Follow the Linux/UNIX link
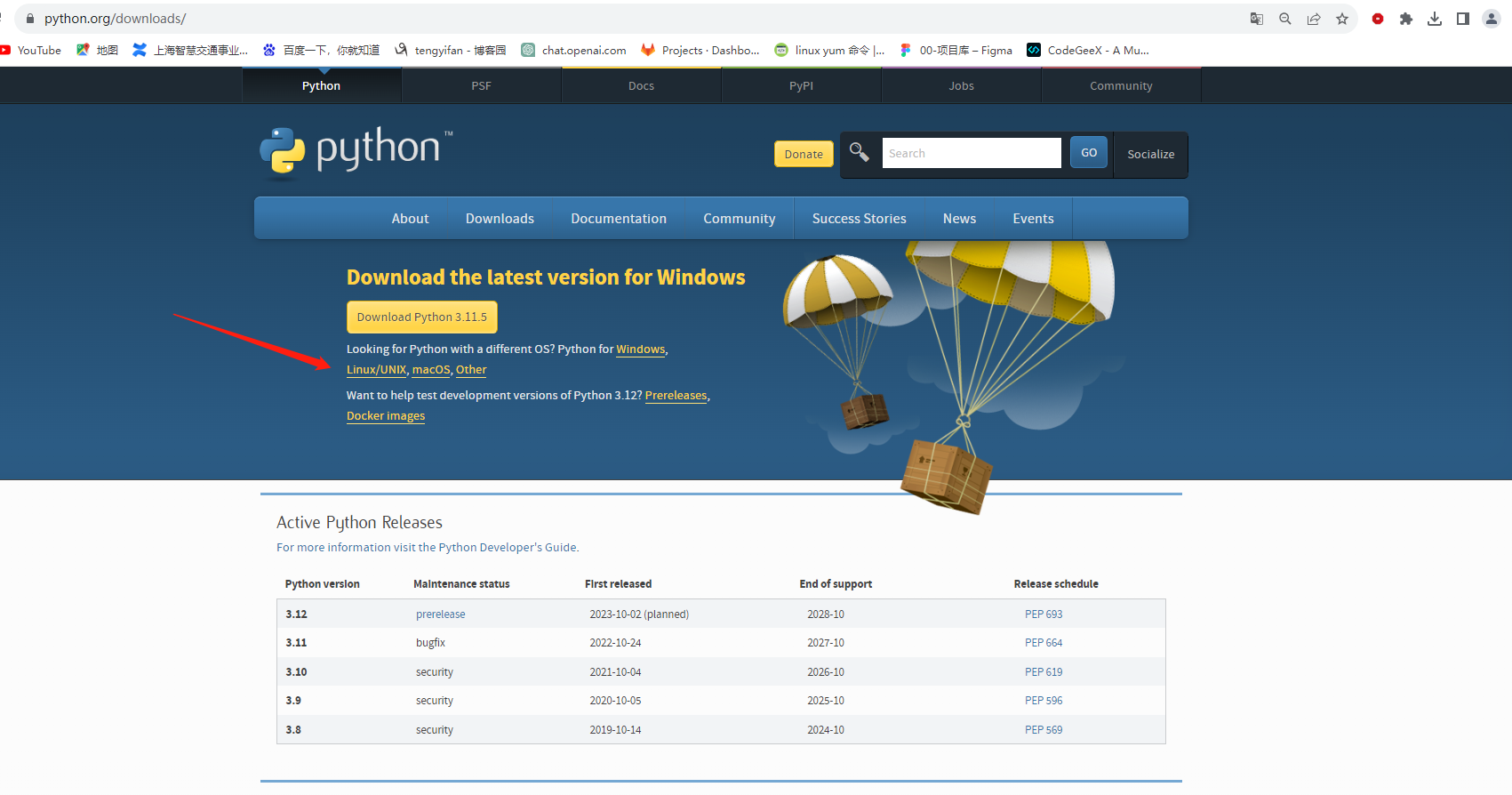Image resolution: width=1512 pixels, height=795 pixels. 376,370
